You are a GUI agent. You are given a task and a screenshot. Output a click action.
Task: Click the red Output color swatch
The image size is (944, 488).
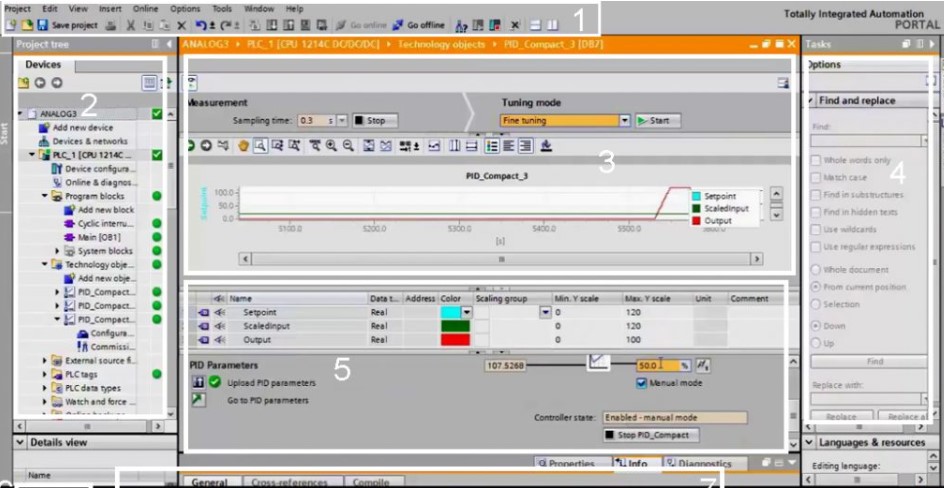tap(455, 340)
